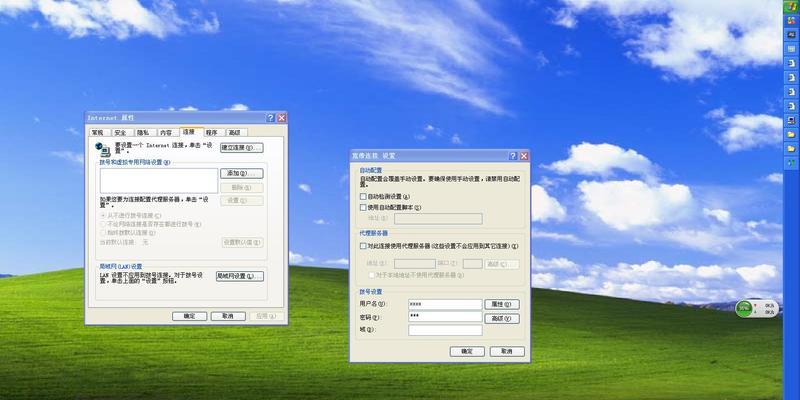Click the 建立连接 button

[x=242, y=148]
